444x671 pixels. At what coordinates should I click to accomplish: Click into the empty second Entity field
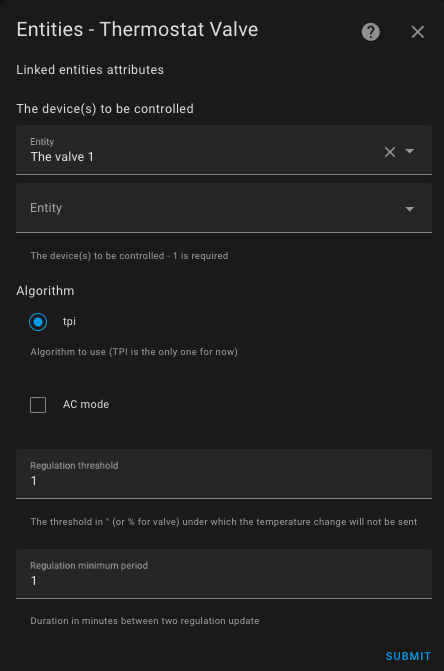pos(224,208)
